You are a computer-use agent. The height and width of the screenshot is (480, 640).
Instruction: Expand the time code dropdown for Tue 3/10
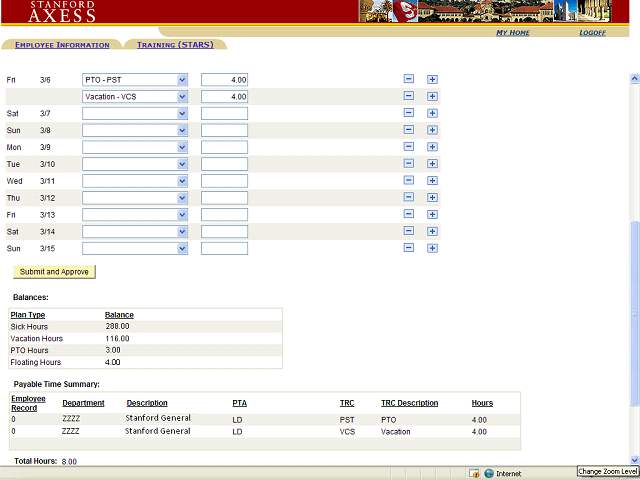tap(182, 164)
